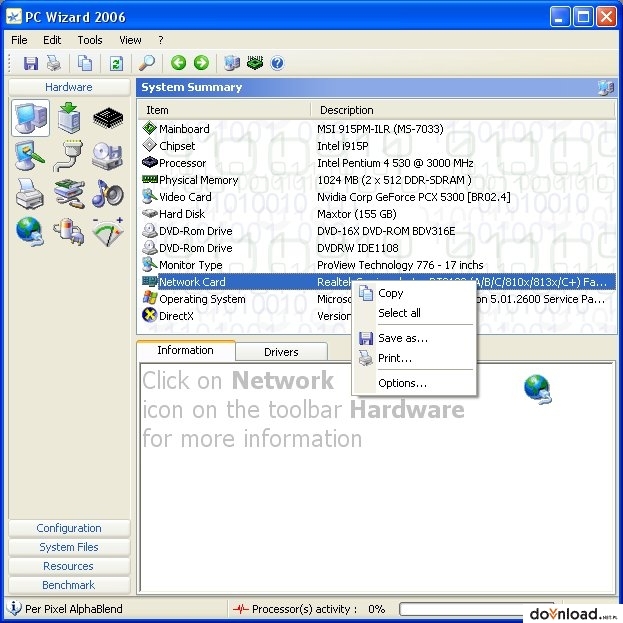The image size is (623, 623).
Task: Click the Processor(s) activity 0% status text
Action: [x=318, y=609]
